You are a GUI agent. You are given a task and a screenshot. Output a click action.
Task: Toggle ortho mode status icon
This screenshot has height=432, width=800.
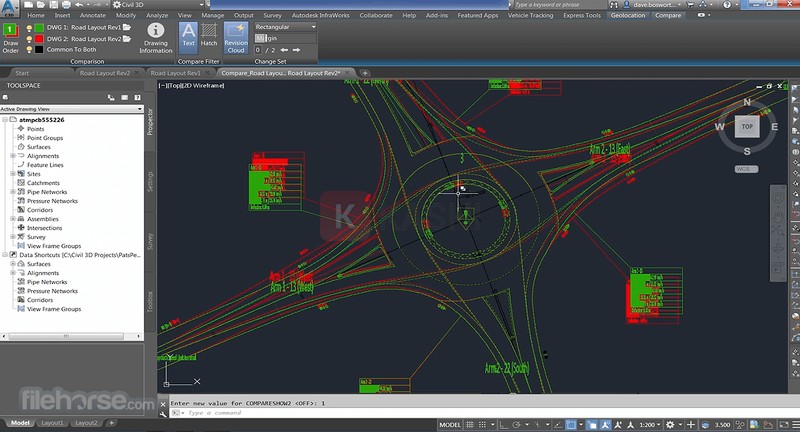coord(504,424)
